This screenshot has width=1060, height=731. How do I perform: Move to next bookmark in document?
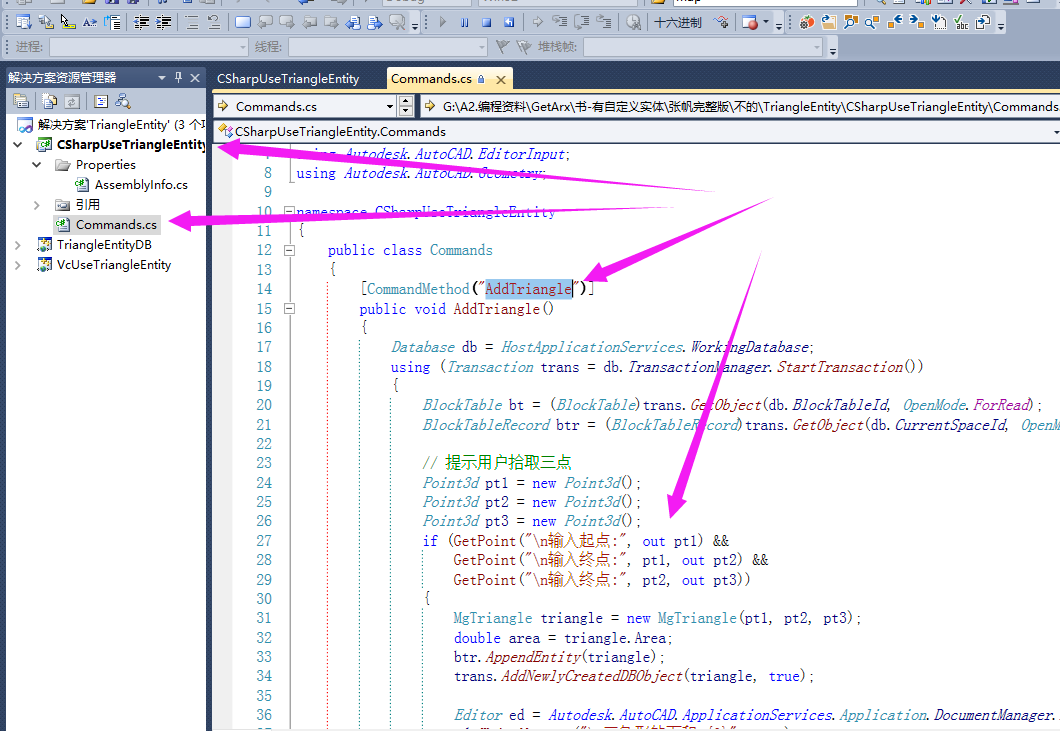pos(375,22)
